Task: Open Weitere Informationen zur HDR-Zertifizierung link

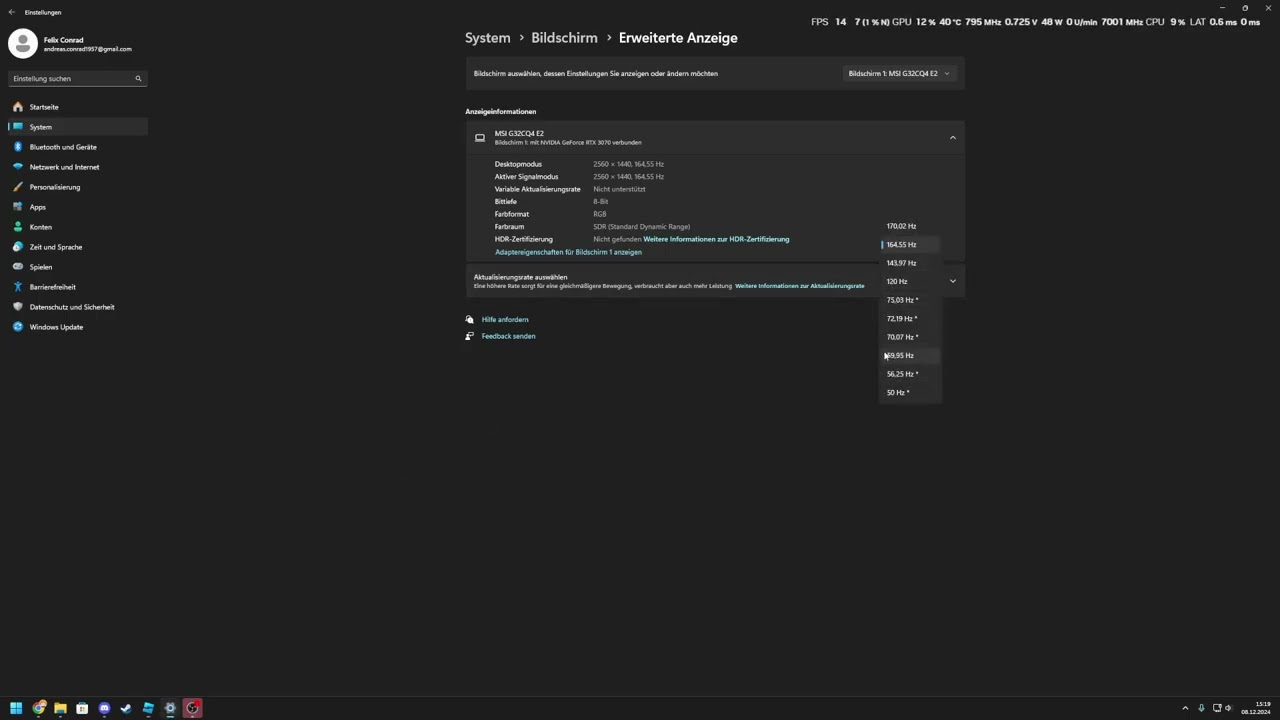Action: [x=716, y=239]
